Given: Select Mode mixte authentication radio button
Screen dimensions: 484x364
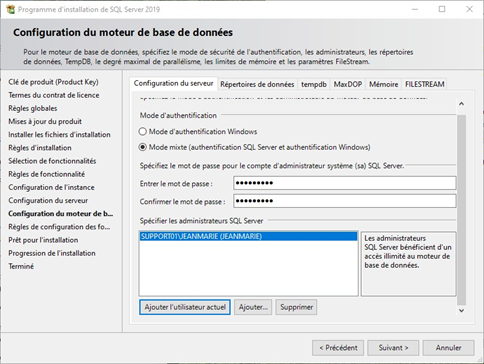Looking at the screenshot, I should click(143, 147).
